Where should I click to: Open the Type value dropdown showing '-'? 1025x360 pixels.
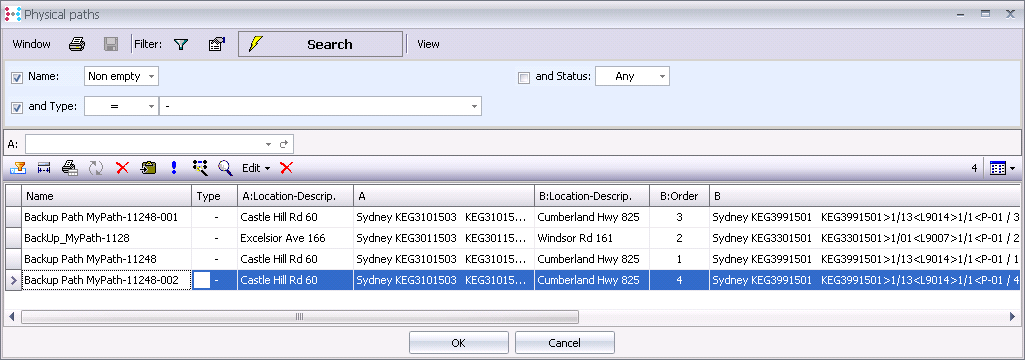320,106
